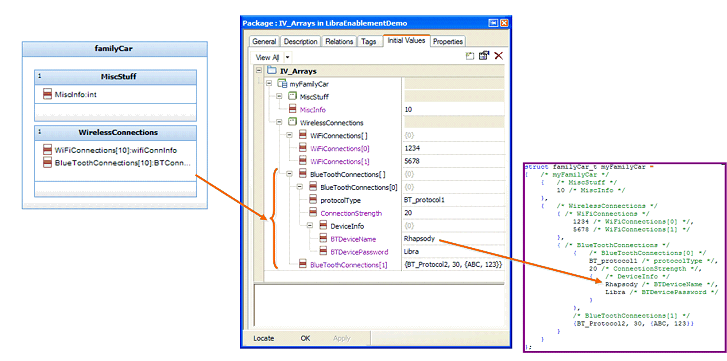Click the BTDevicePassword attribute icon
The width and height of the screenshot is (727, 361).
click(323, 252)
